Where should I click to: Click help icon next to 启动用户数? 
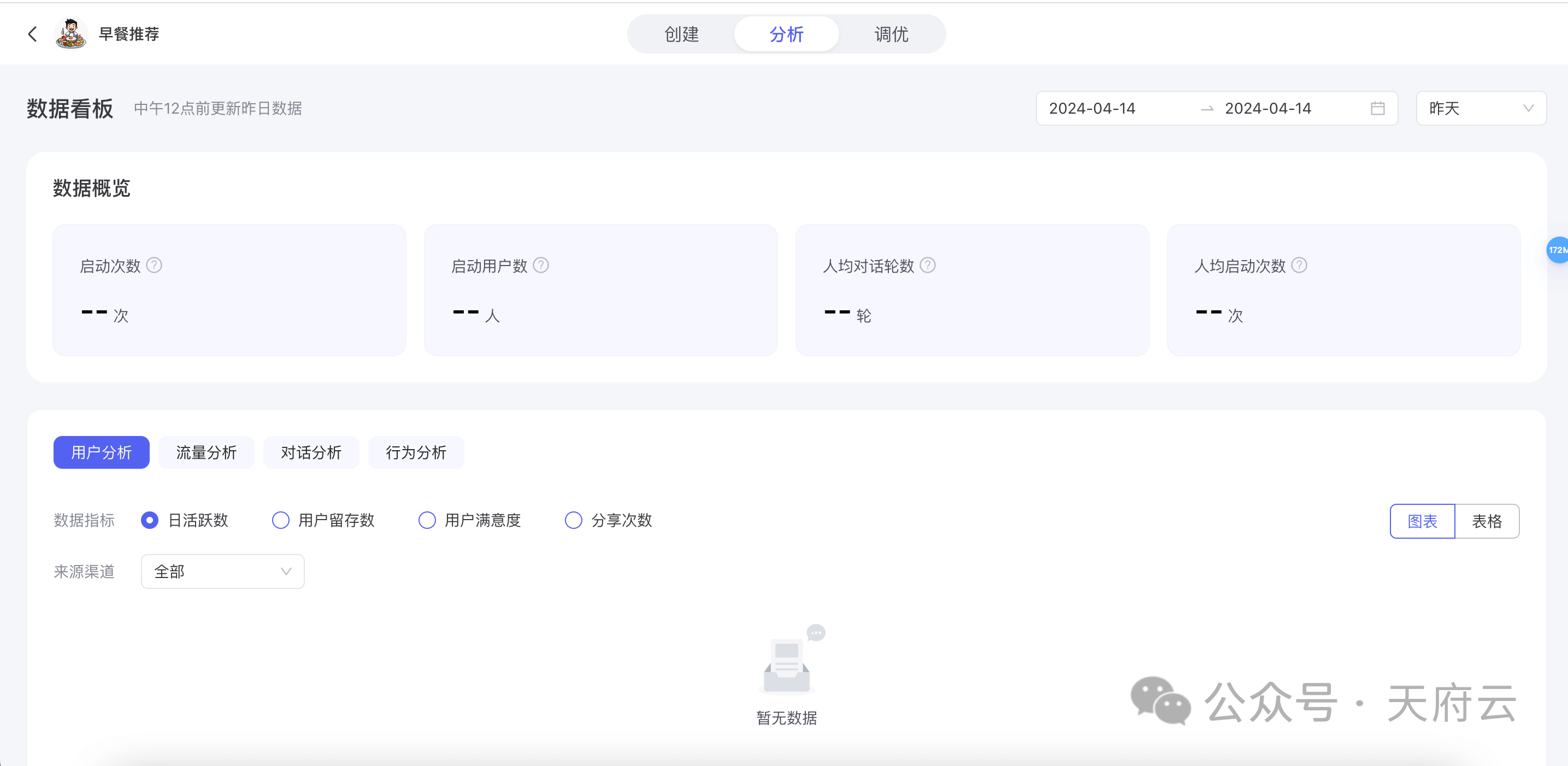540,266
